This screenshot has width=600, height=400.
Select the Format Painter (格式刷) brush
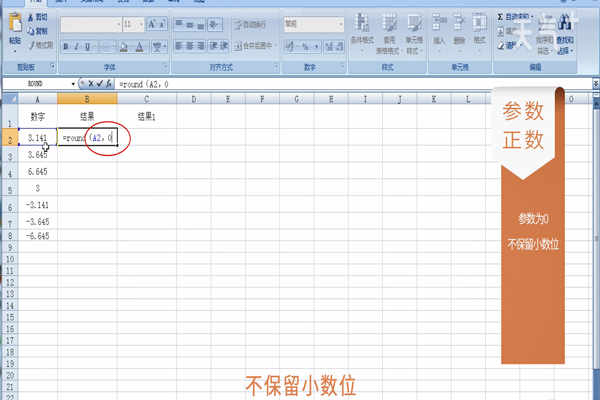pyautogui.click(x=40, y=45)
